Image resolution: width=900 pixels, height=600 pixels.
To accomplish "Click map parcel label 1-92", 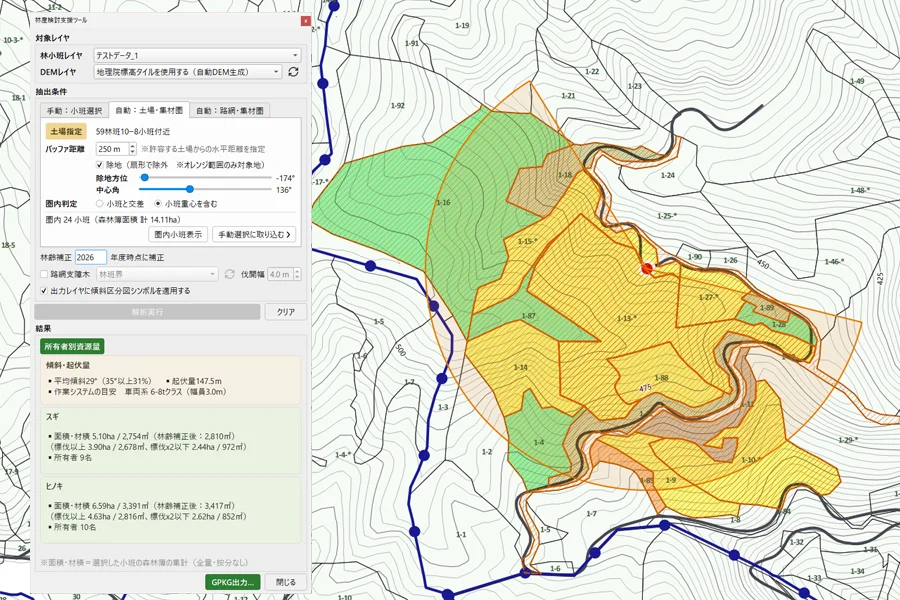I will pyautogui.click(x=397, y=106).
